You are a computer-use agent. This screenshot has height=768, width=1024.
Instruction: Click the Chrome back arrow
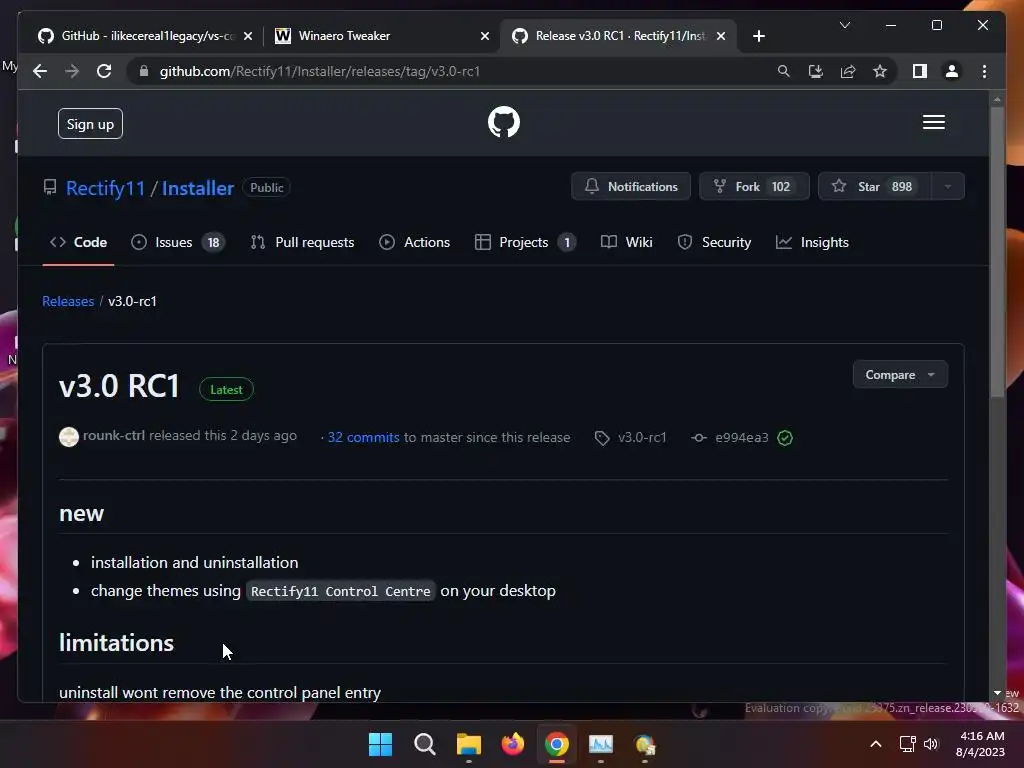coord(40,71)
